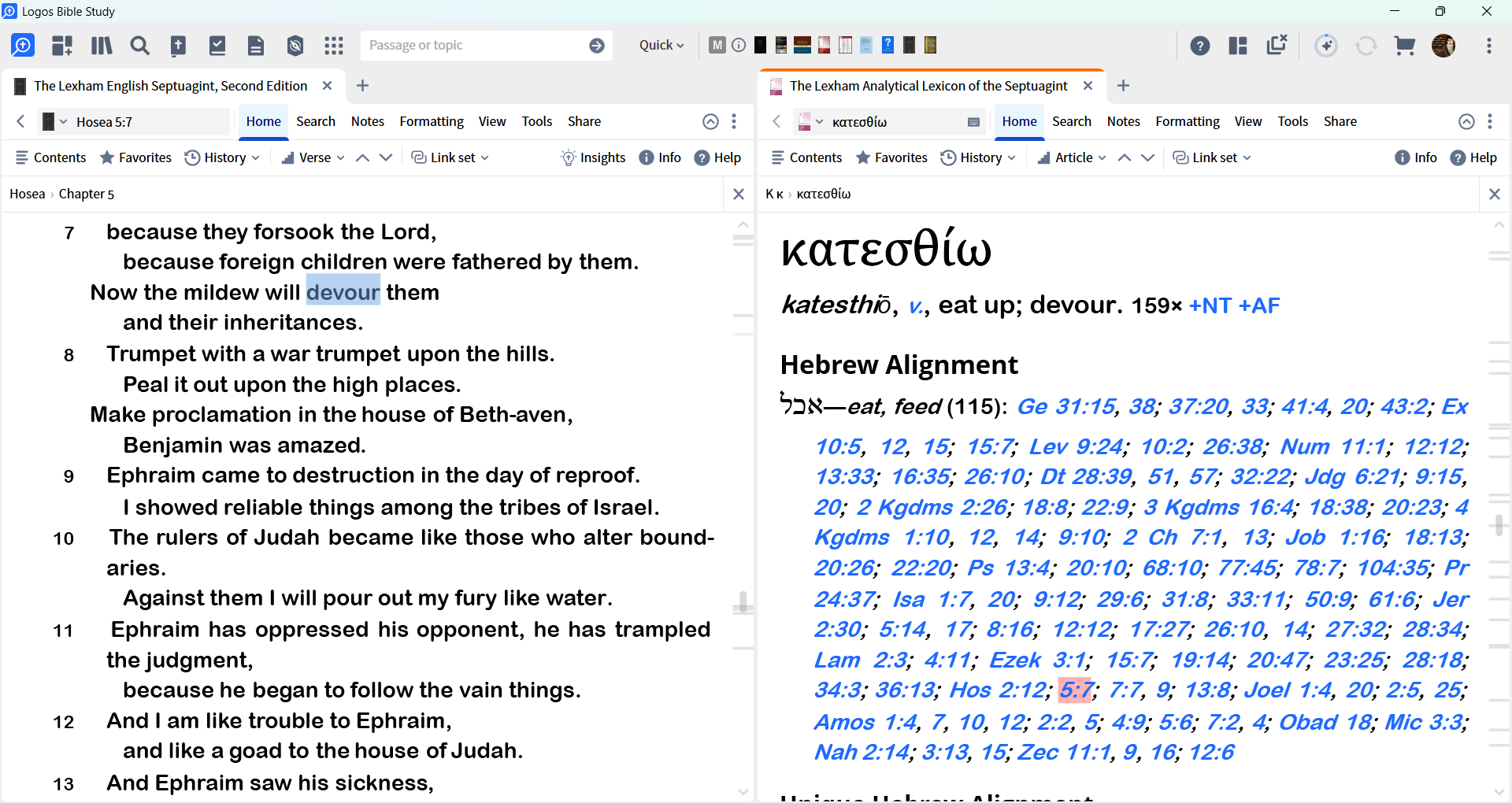1512x803 pixels.
Task: Open the Lexicon panel View tab
Action: (1248, 121)
